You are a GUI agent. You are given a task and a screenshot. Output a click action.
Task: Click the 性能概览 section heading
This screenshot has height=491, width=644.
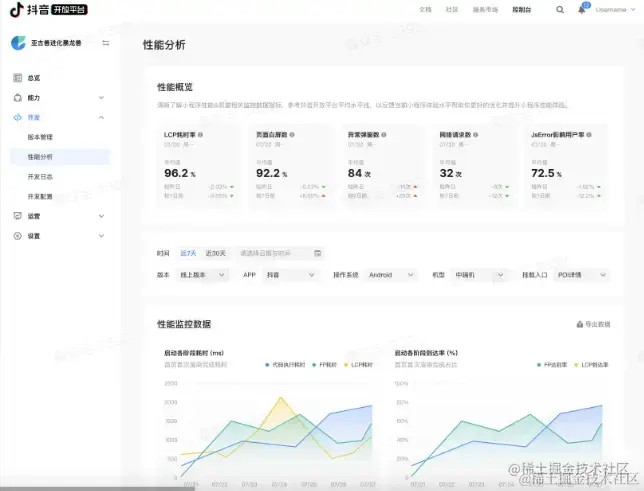[175, 87]
